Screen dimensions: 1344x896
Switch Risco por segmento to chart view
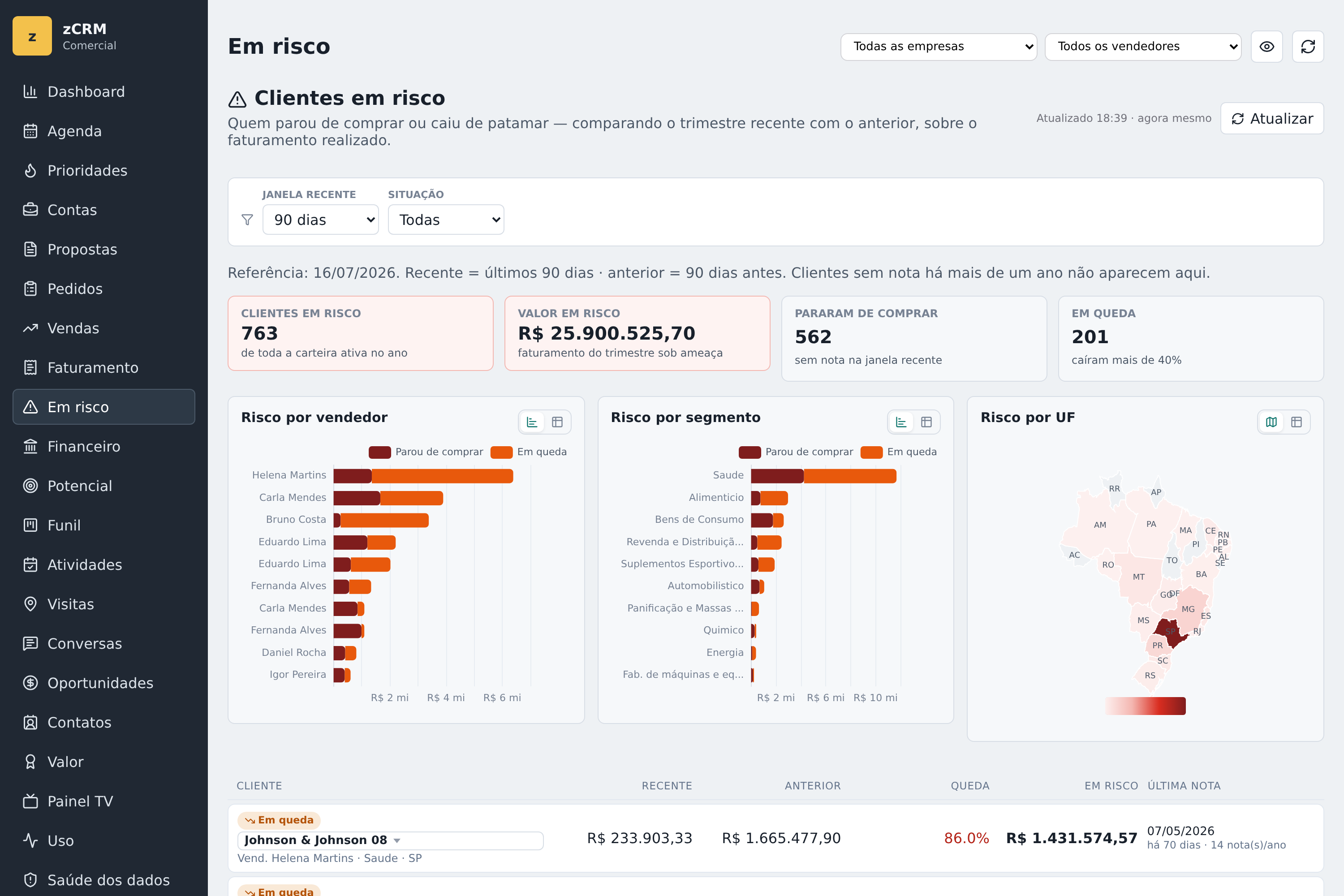coord(901,422)
